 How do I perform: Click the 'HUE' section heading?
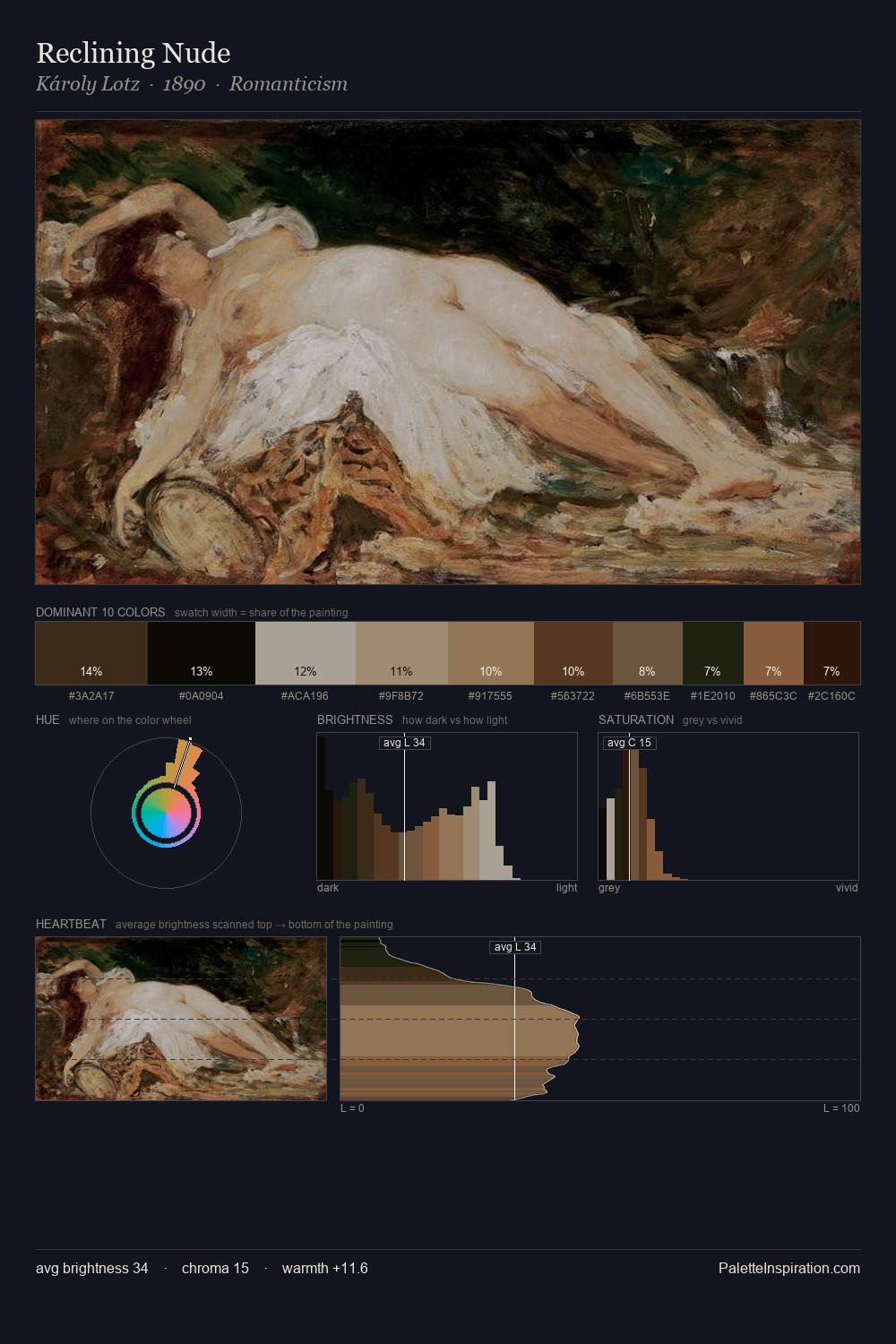[47, 719]
